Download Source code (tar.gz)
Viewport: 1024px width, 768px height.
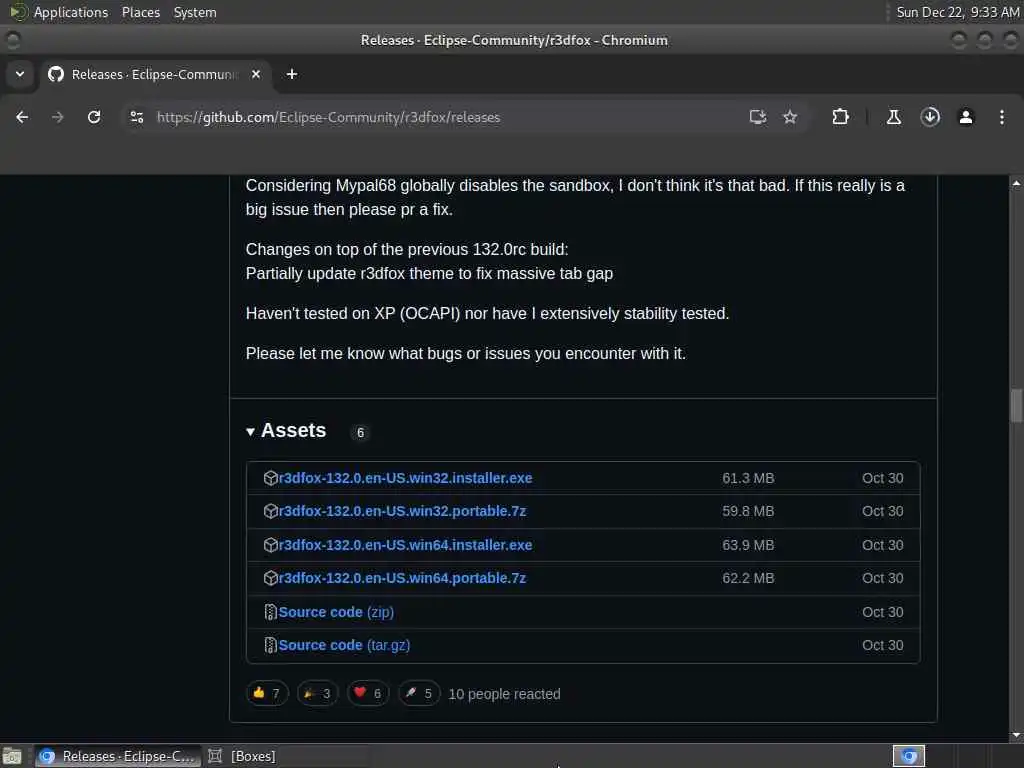(344, 645)
